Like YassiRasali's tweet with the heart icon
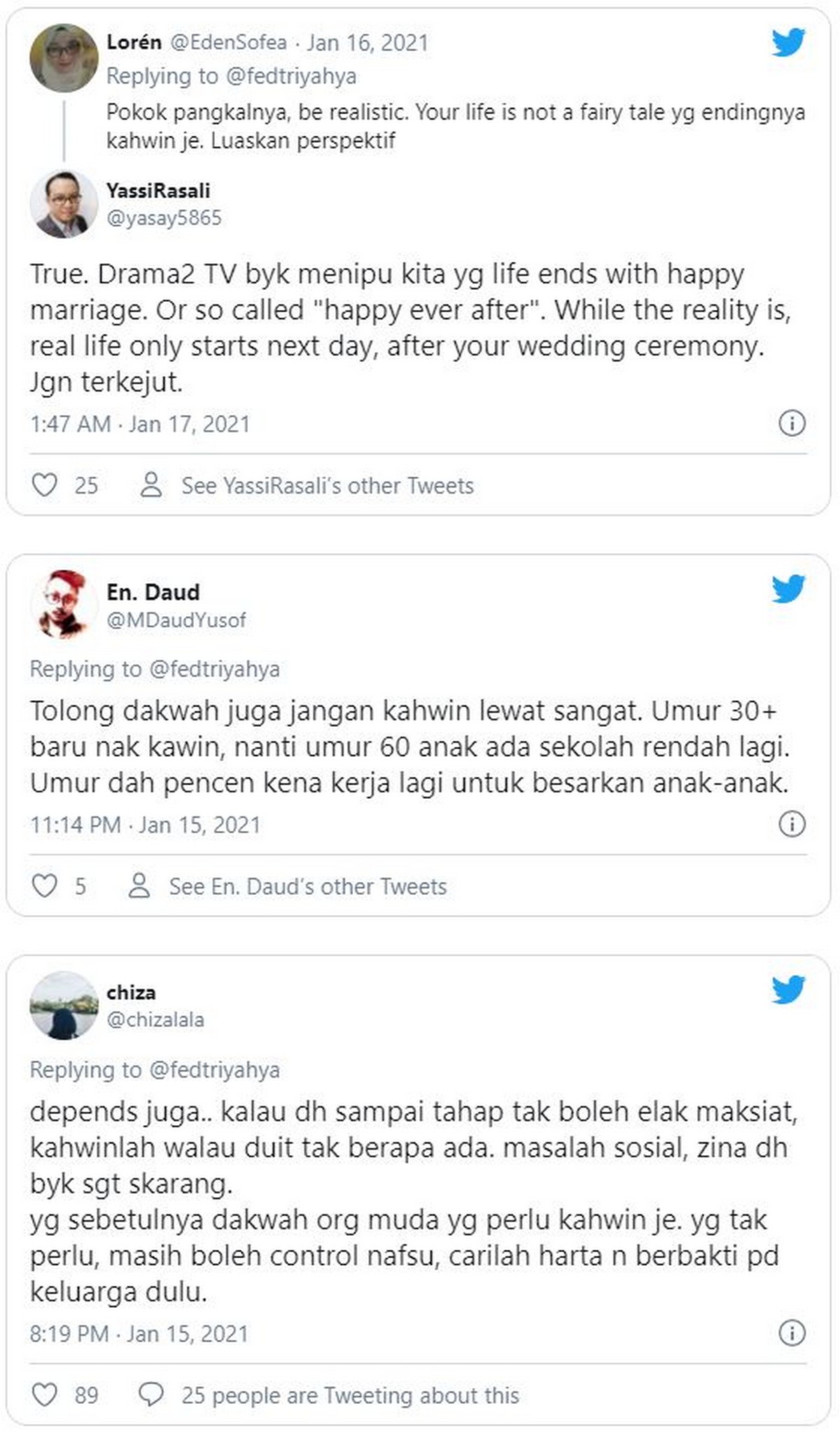Viewport: 840px width, 1436px height. pos(45,485)
